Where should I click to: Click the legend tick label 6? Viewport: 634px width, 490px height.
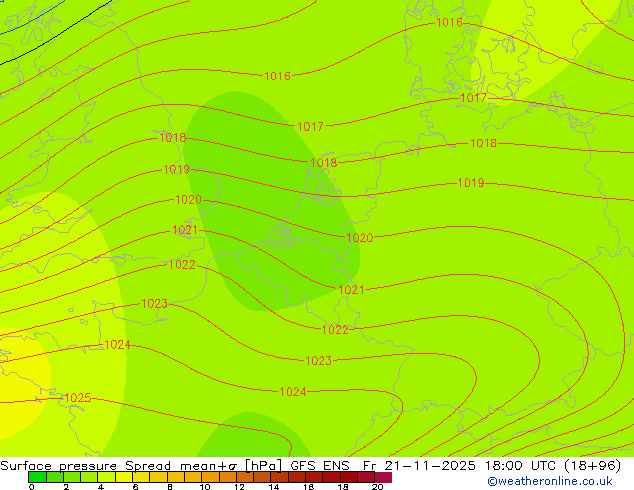pos(135,487)
